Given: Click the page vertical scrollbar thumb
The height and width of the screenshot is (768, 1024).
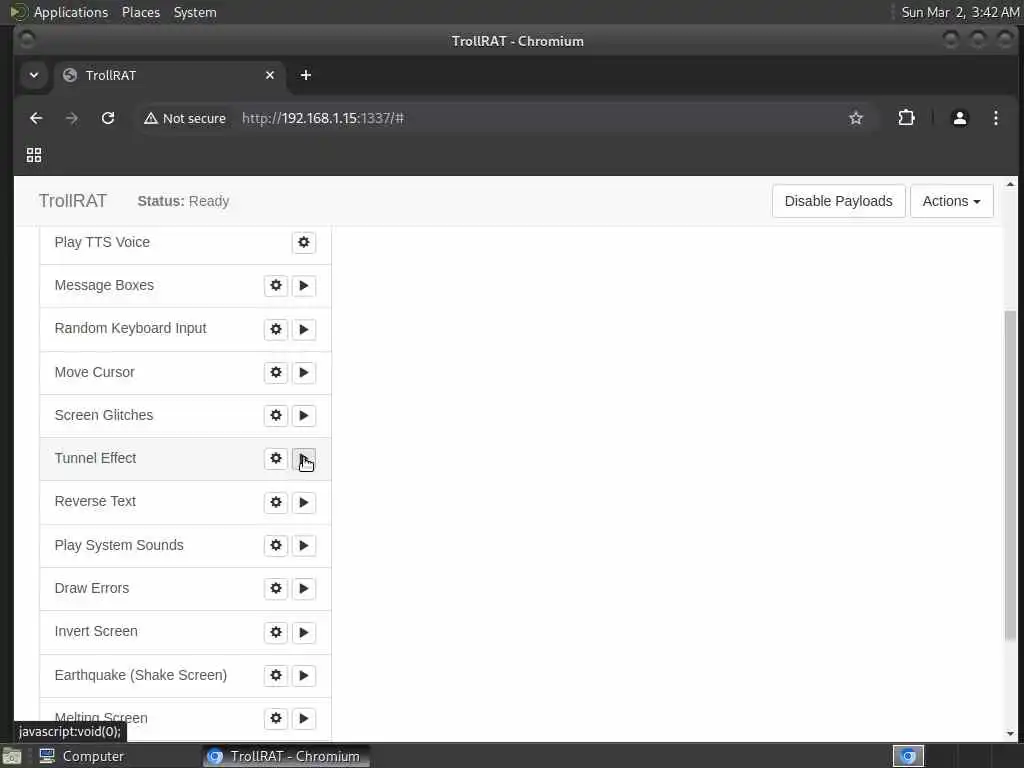Looking at the screenshot, I should point(1010,475).
